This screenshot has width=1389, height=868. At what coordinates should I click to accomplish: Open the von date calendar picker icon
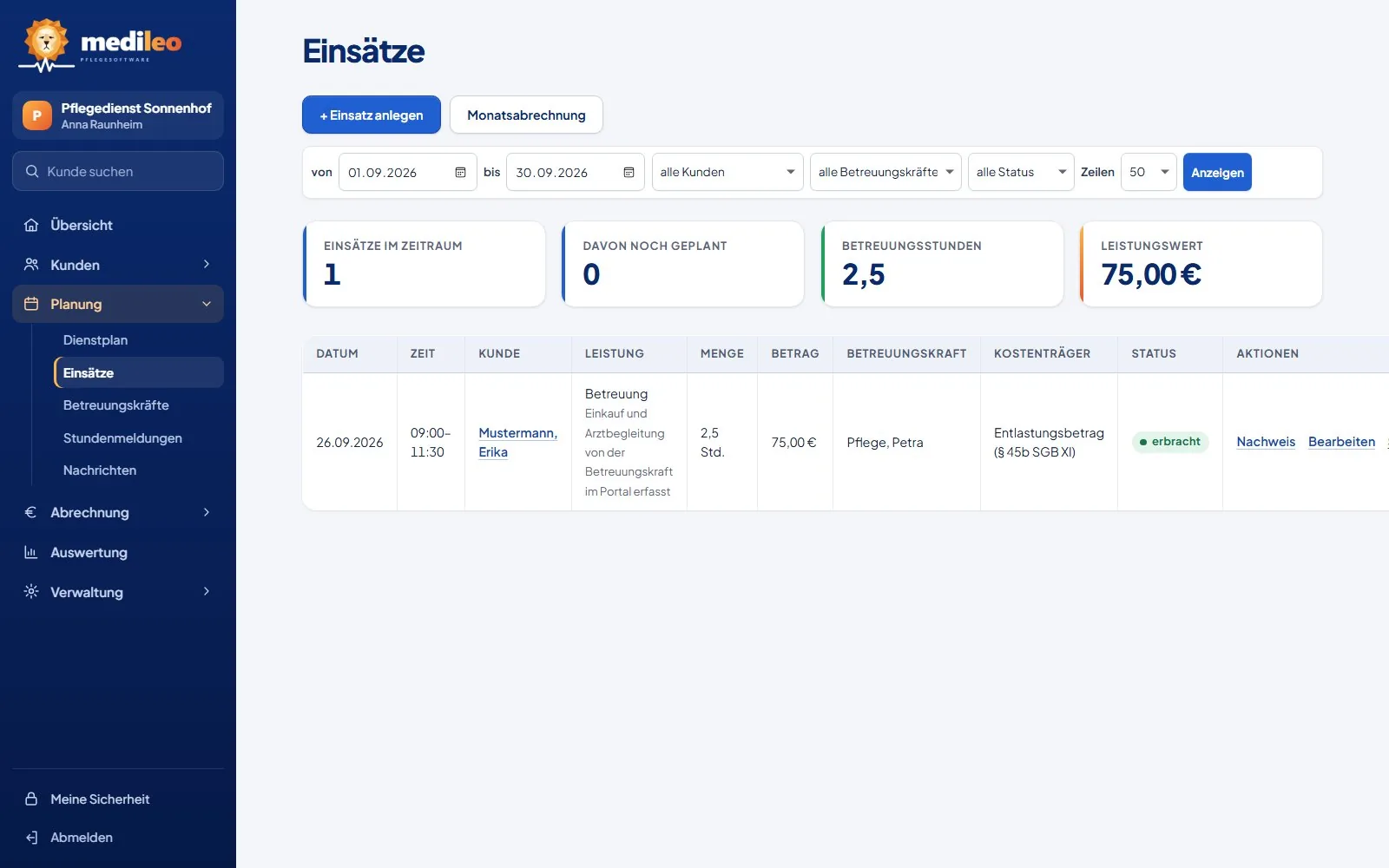[x=460, y=172]
